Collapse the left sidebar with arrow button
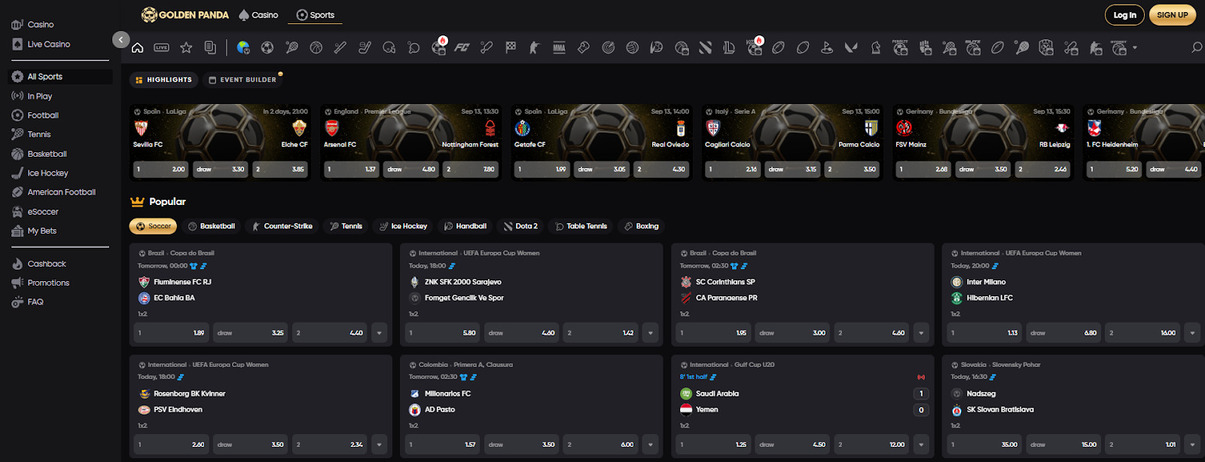Screen dimensions: 1205x462 click(121, 40)
